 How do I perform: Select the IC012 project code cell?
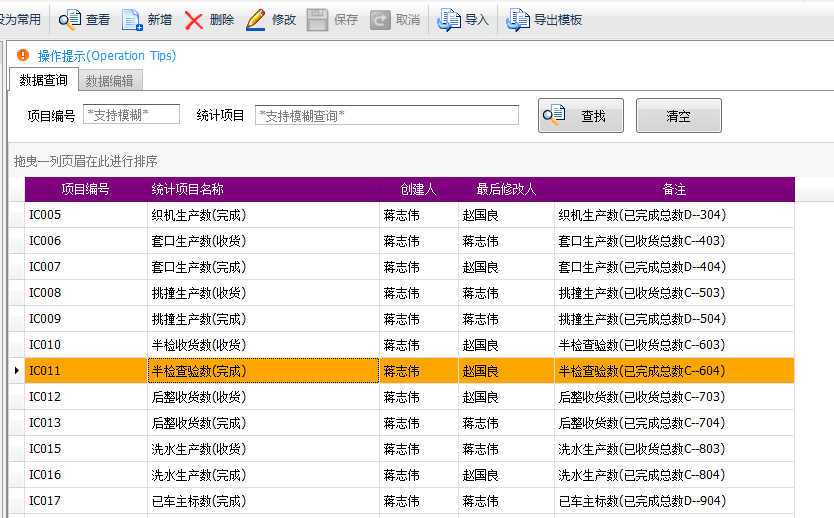click(86, 397)
